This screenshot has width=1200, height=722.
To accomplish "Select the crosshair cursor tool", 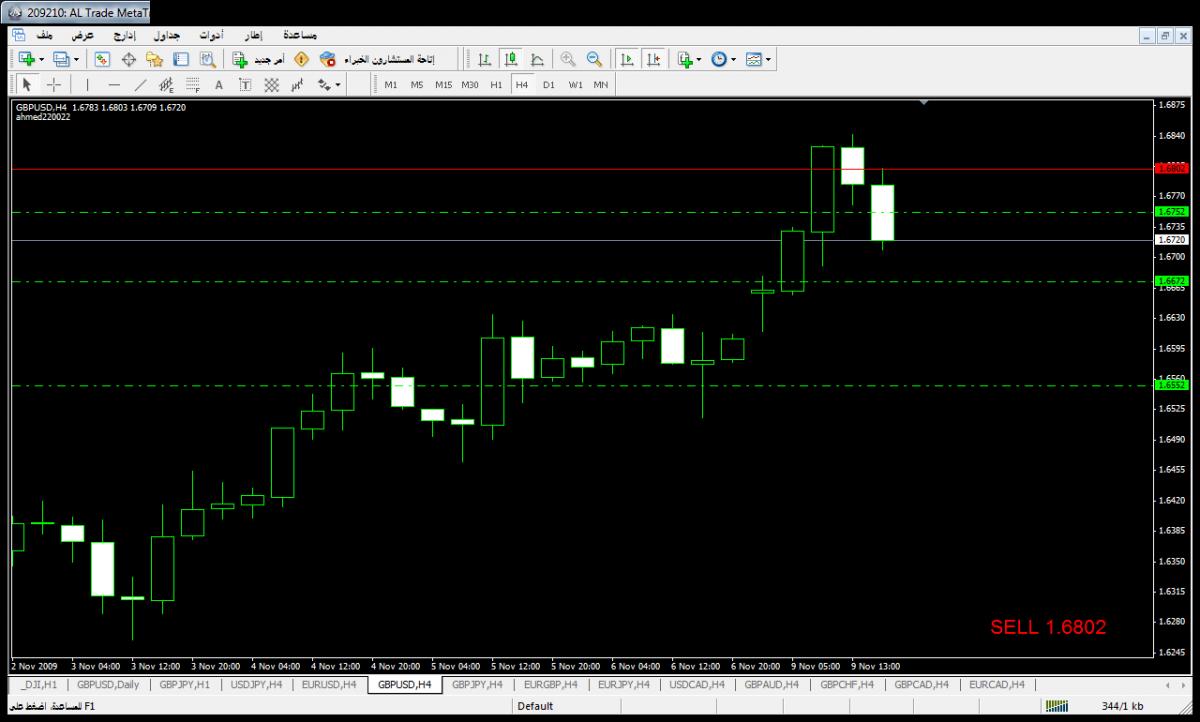I will [54, 85].
